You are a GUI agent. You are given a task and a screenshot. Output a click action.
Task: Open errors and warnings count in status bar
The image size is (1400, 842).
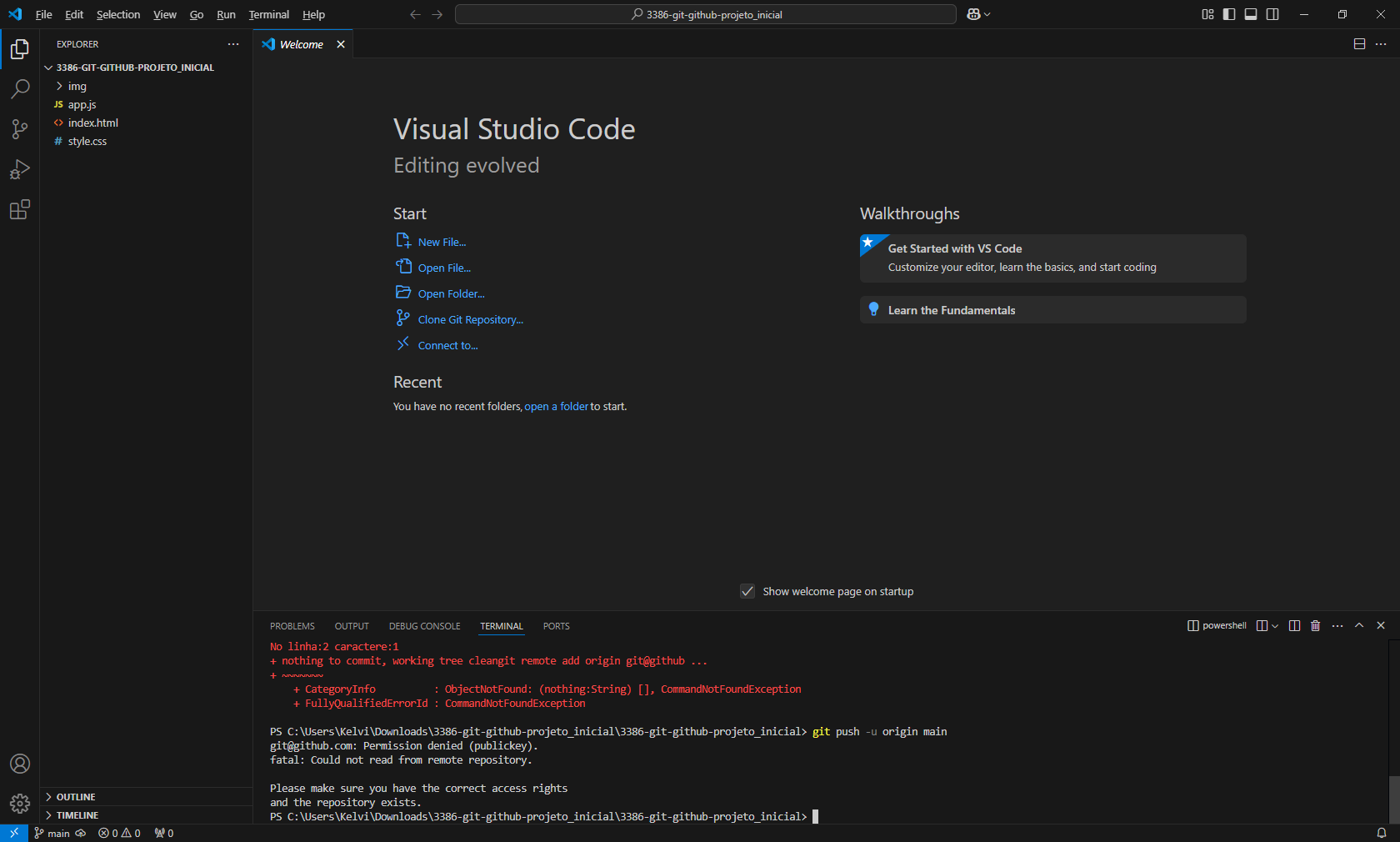click(119, 833)
